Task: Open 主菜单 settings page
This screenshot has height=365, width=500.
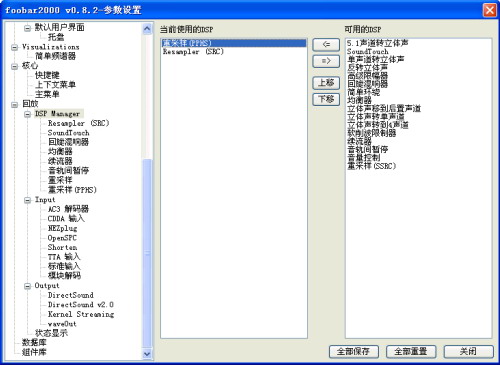Action: coord(47,94)
